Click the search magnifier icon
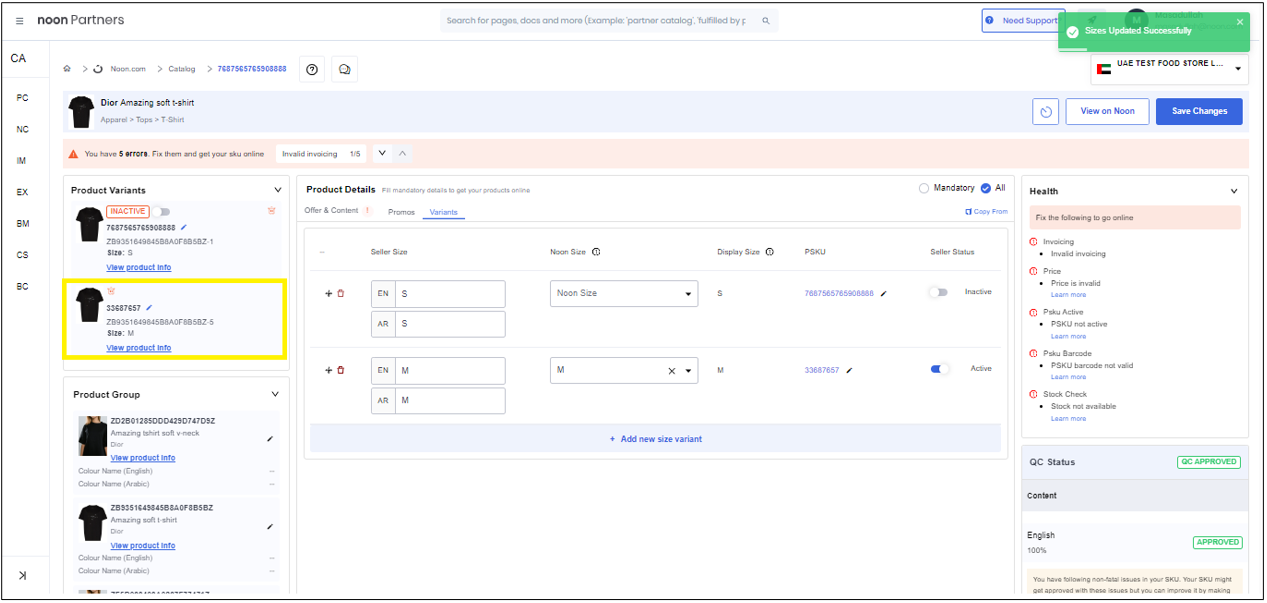The width and height of the screenshot is (1267, 603). tap(766, 21)
